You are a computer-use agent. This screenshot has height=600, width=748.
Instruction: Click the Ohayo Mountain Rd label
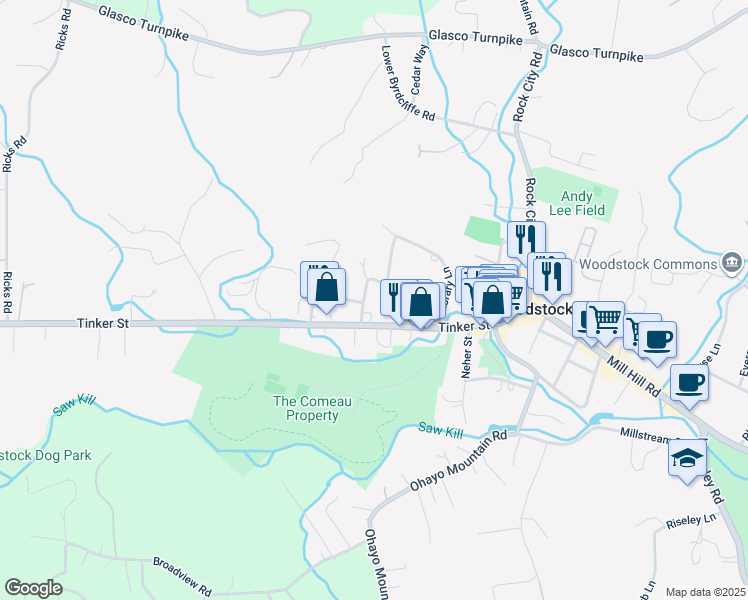(x=458, y=461)
